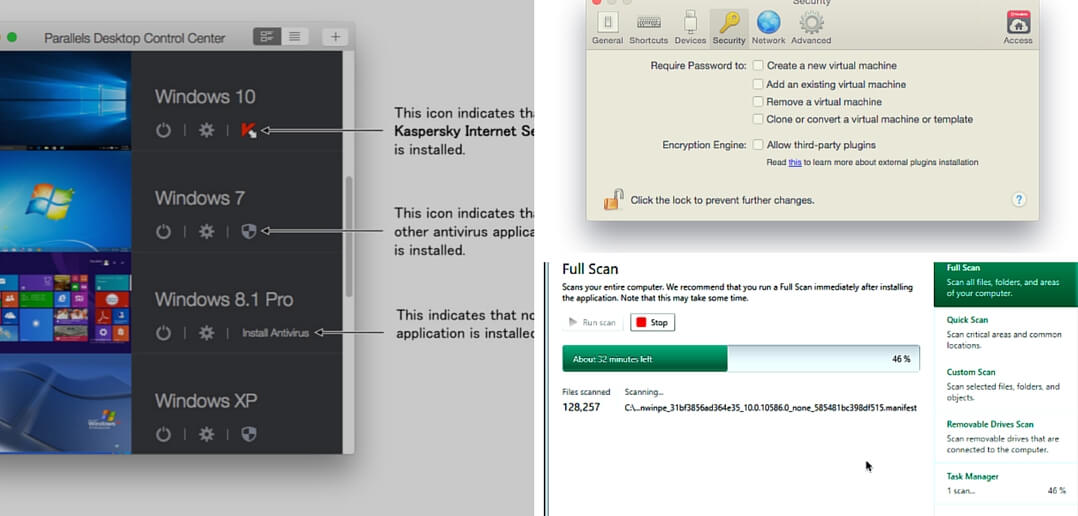1078x516 pixels.
Task: Select Full Scan in the sidebar
Action: pyautogui.click(x=1006, y=283)
